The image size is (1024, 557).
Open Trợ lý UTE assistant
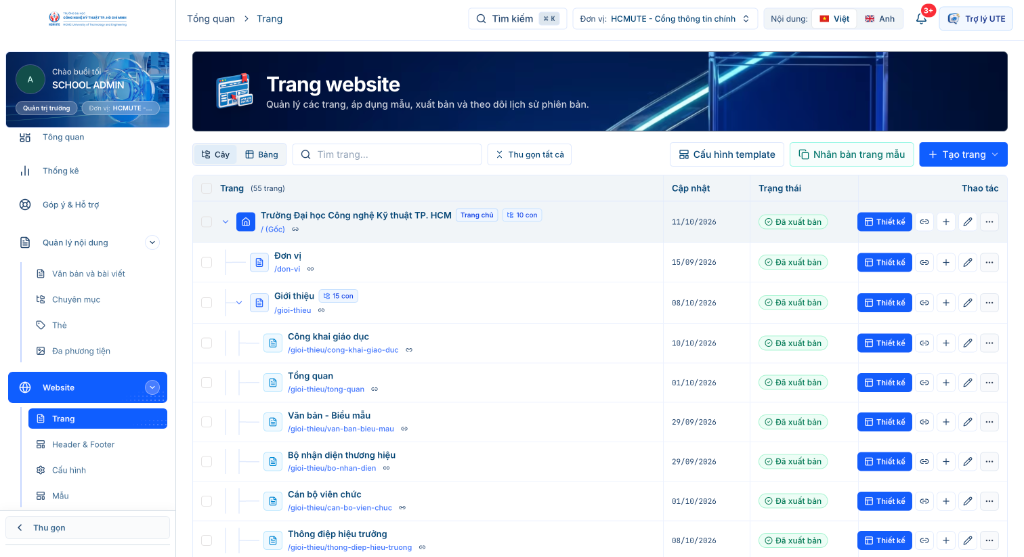point(976,19)
